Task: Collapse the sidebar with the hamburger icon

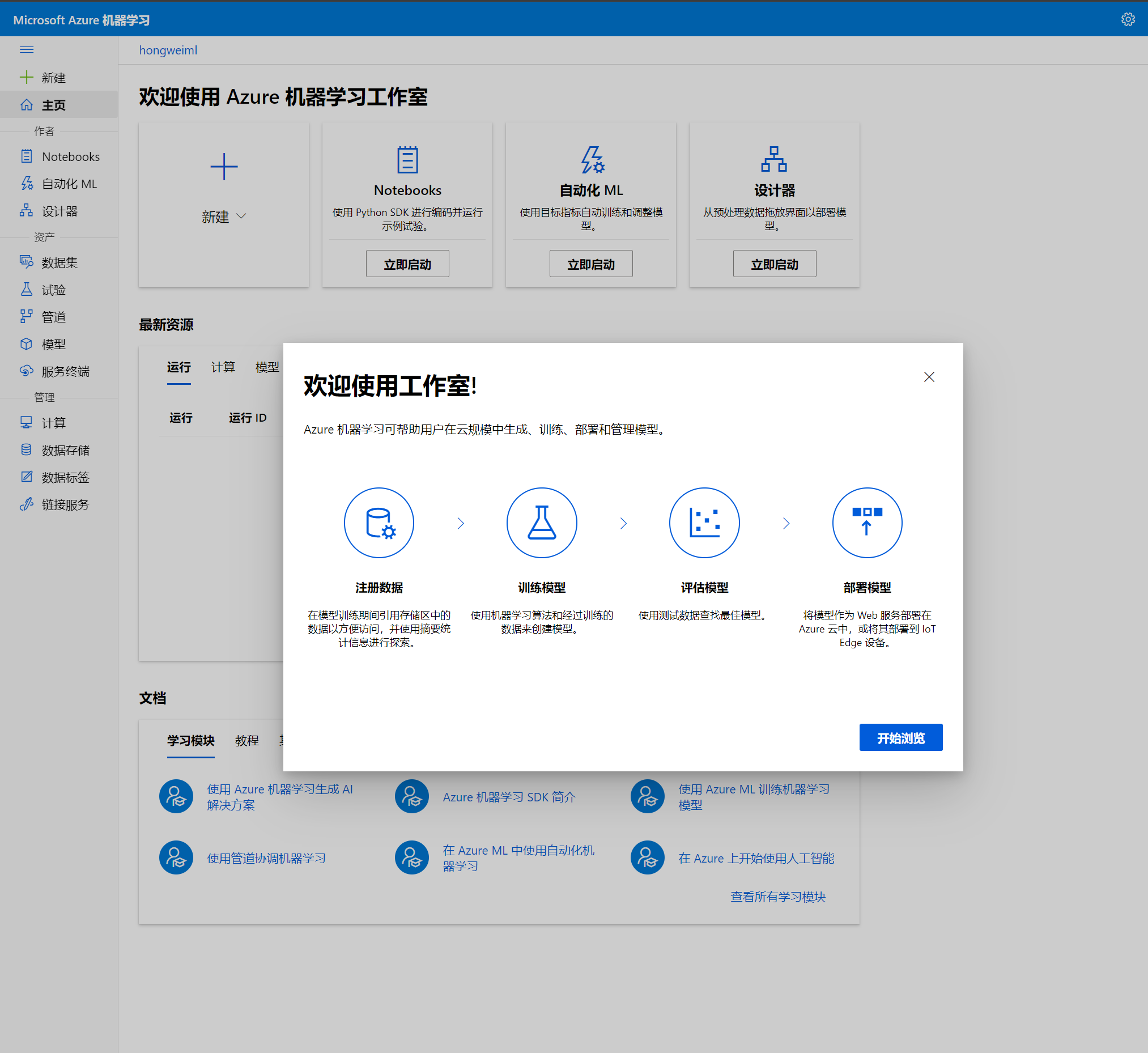Action: pyautogui.click(x=27, y=50)
